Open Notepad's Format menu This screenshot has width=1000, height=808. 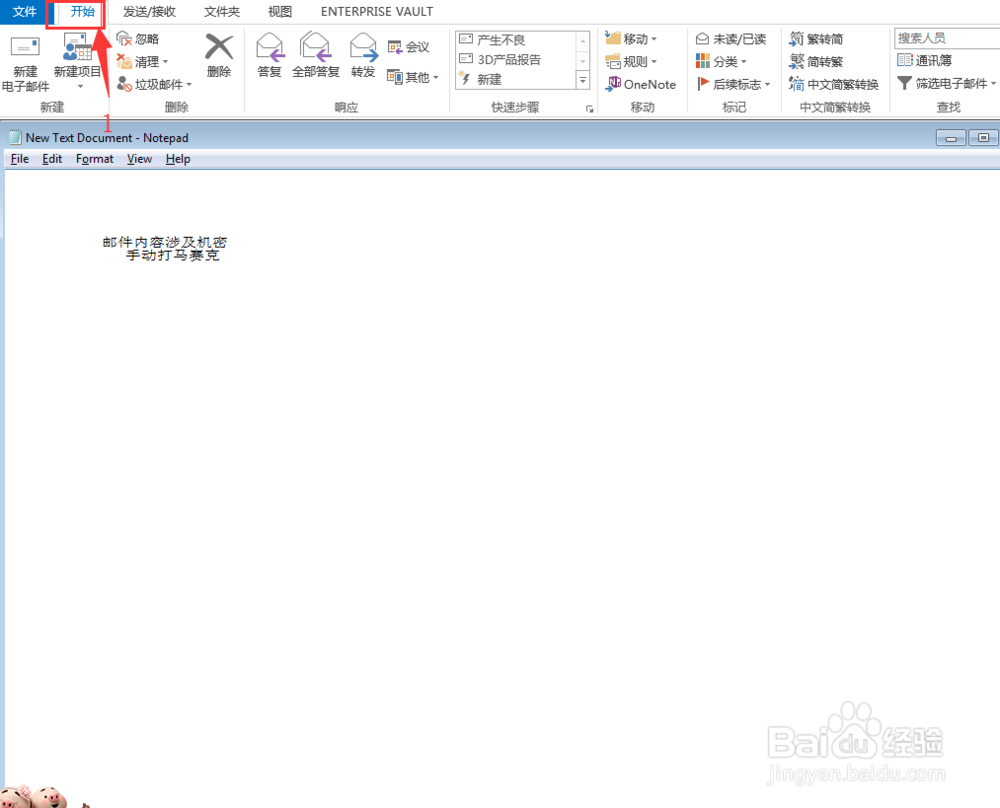click(x=94, y=159)
